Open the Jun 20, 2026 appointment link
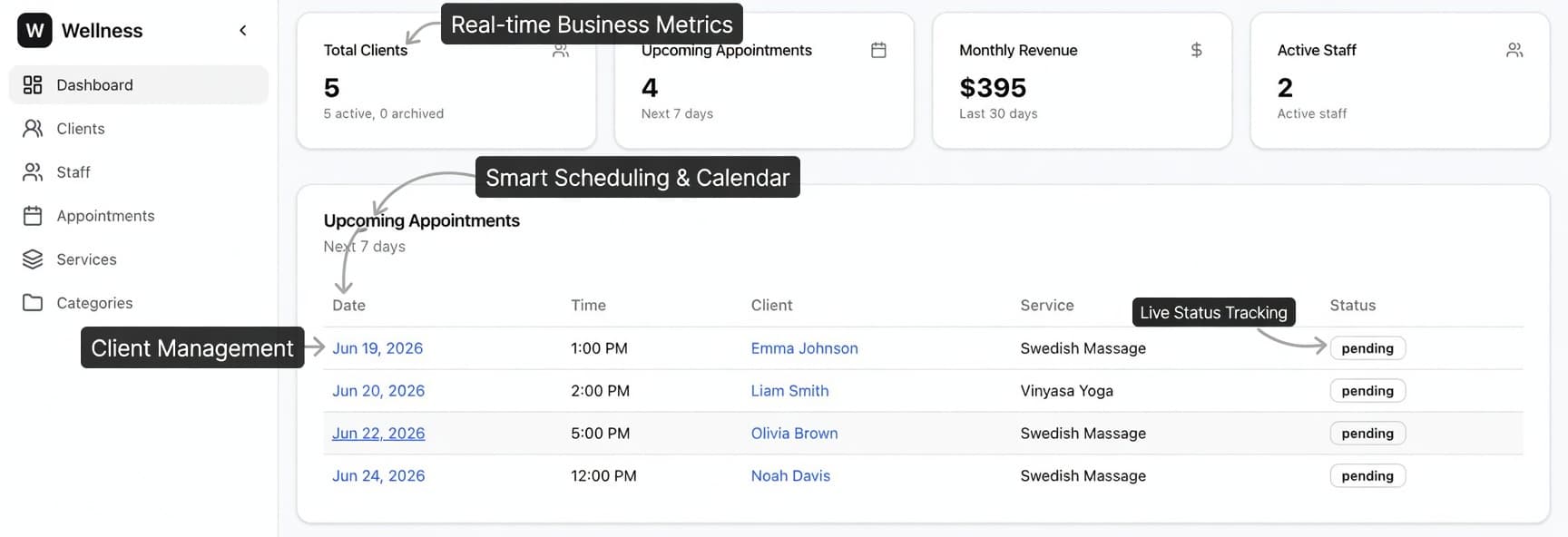Screen dimensions: 1568x537 coord(378,391)
